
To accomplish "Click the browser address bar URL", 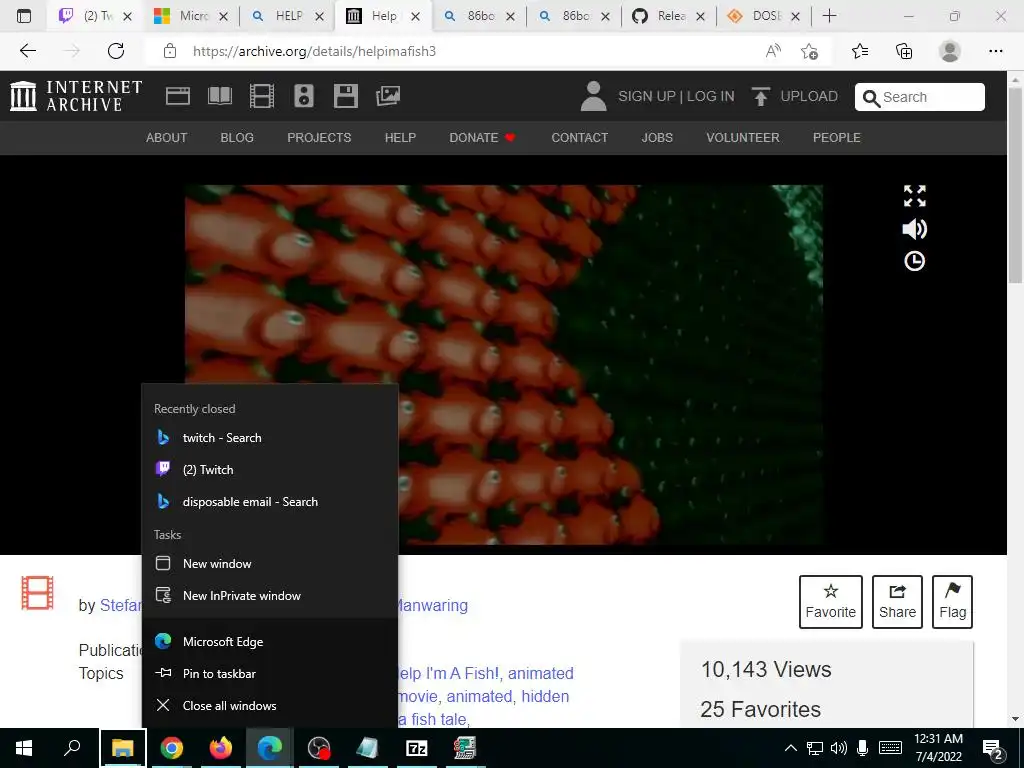I will pos(314,51).
